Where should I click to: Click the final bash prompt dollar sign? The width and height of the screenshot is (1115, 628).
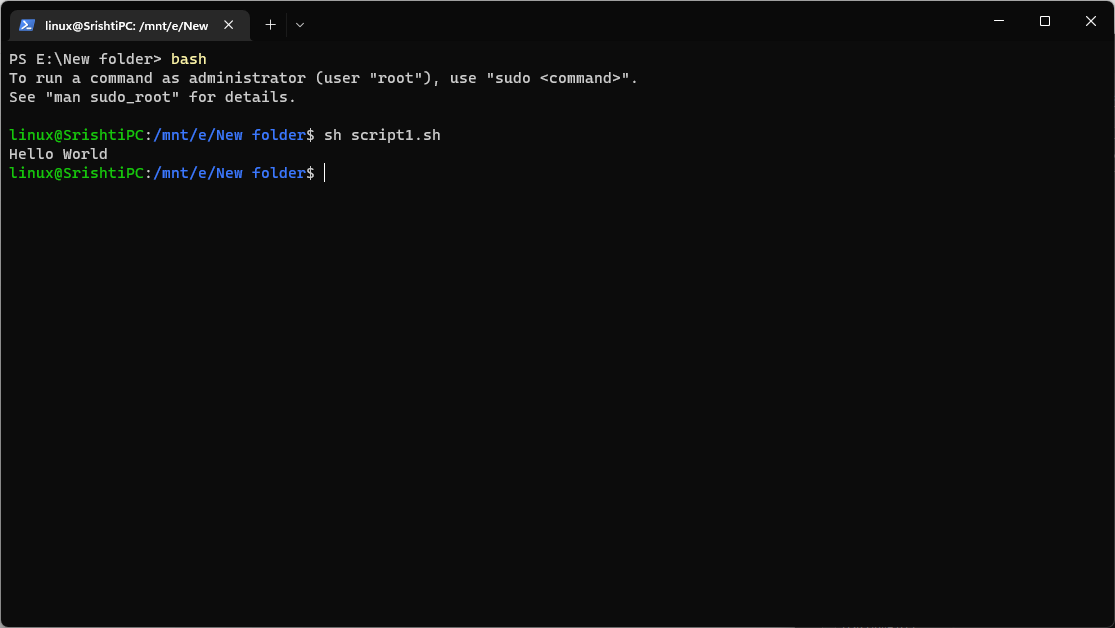click(313, 172)
